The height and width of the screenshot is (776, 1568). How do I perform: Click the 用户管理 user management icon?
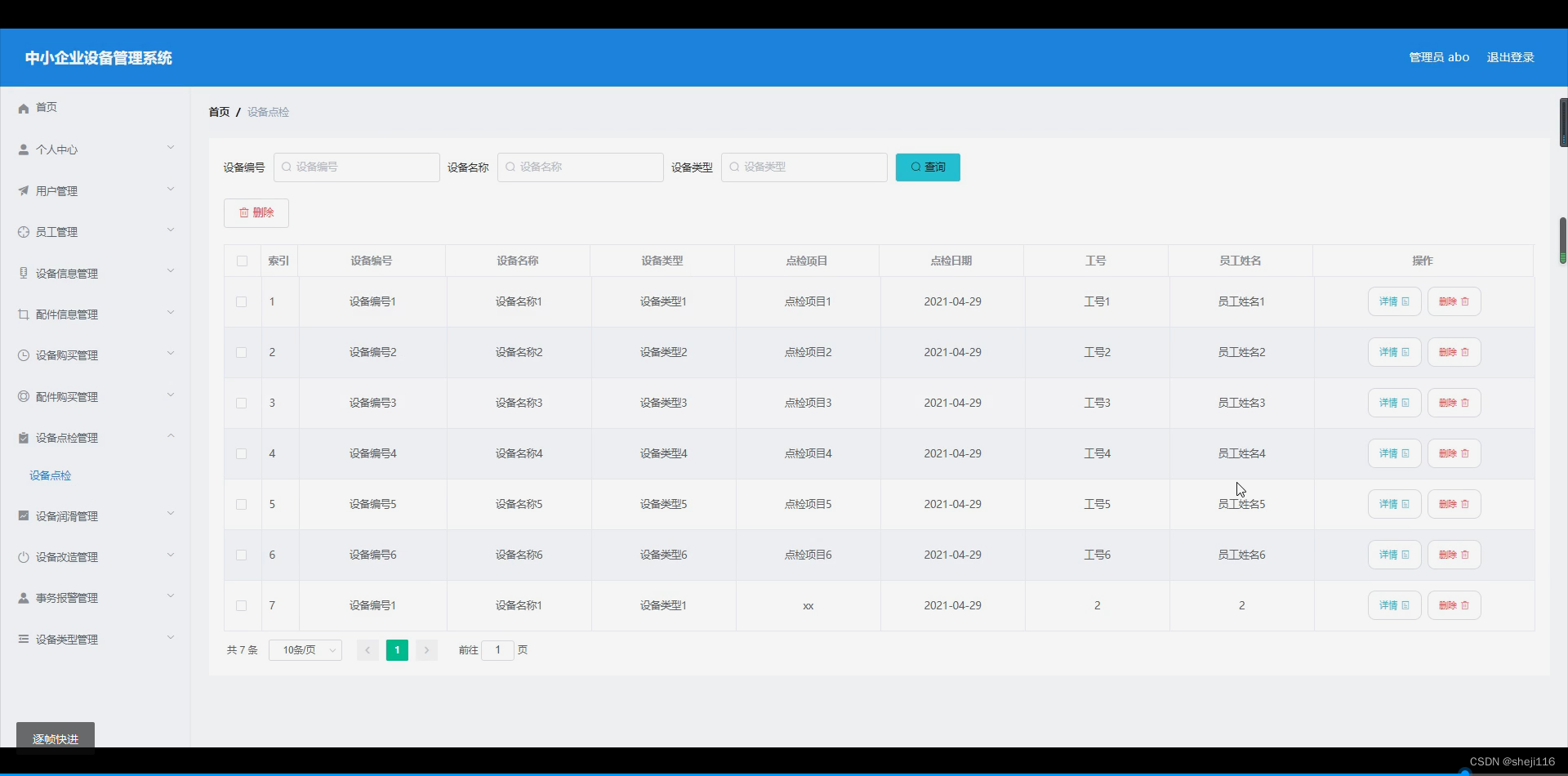click(x=23, y=190)
